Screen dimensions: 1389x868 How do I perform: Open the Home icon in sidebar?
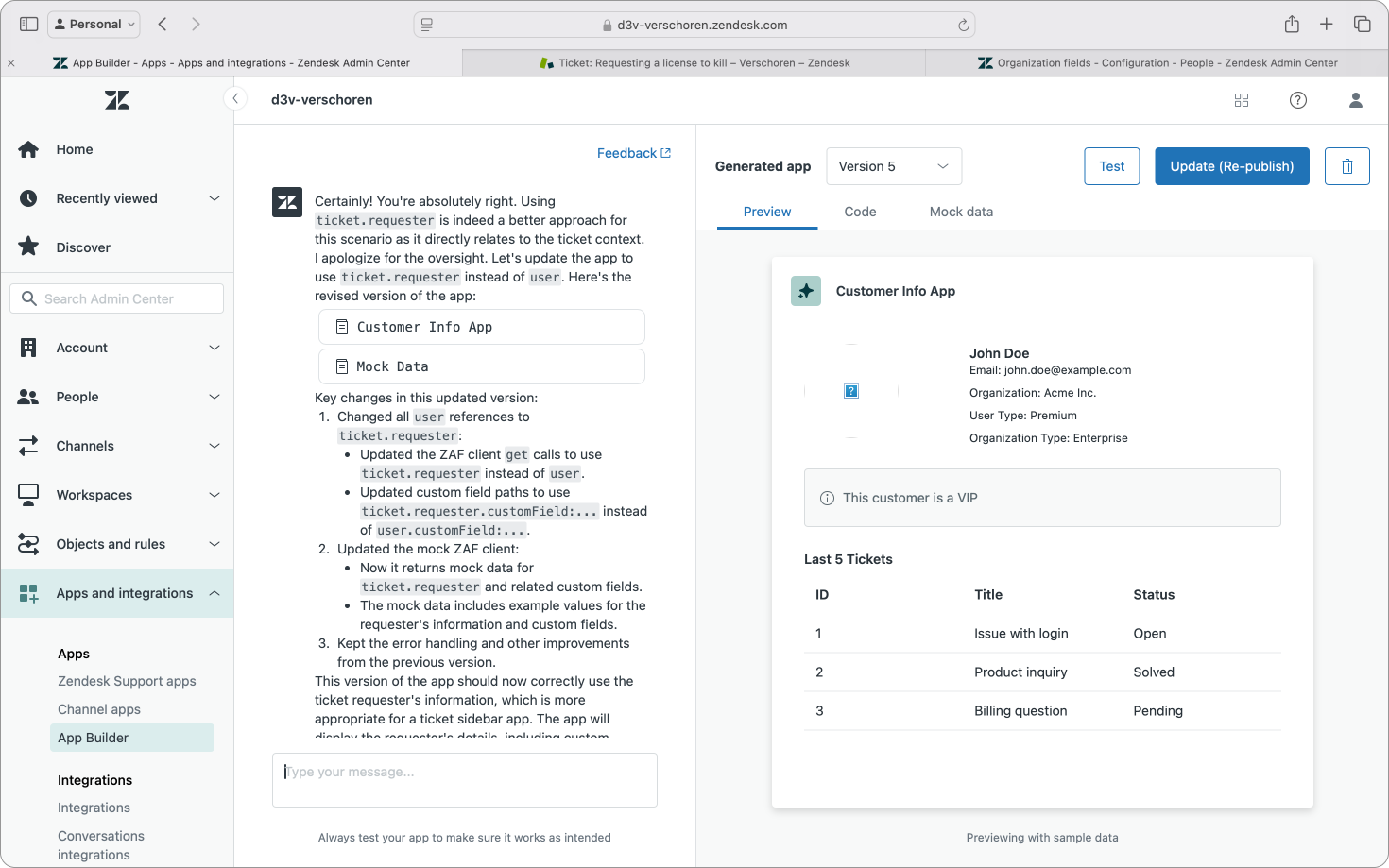[28, 149]
